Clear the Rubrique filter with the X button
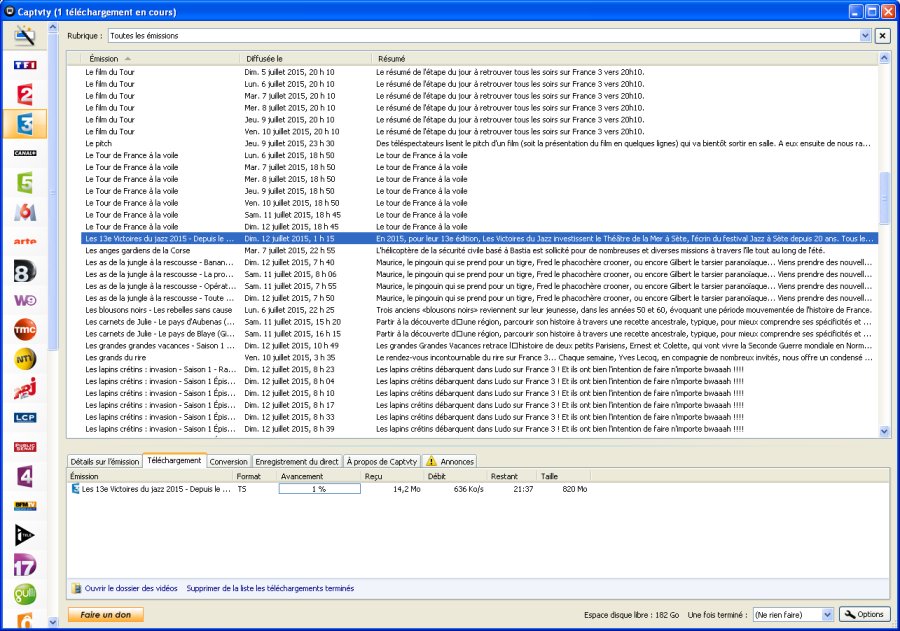The width and height of the screenshot is (900, 631). [x=882, y=36]
